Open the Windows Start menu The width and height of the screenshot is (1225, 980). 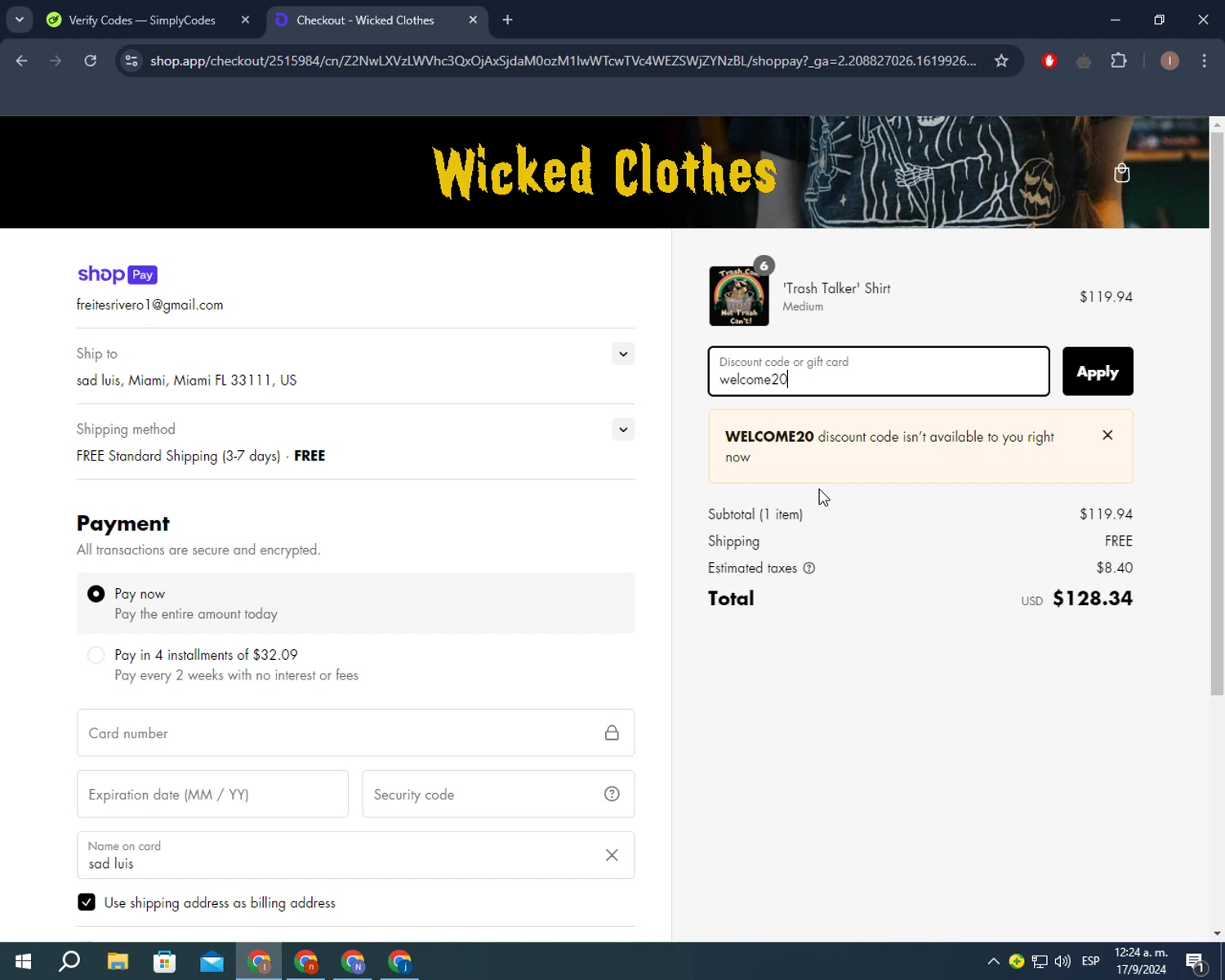point(23,961)
